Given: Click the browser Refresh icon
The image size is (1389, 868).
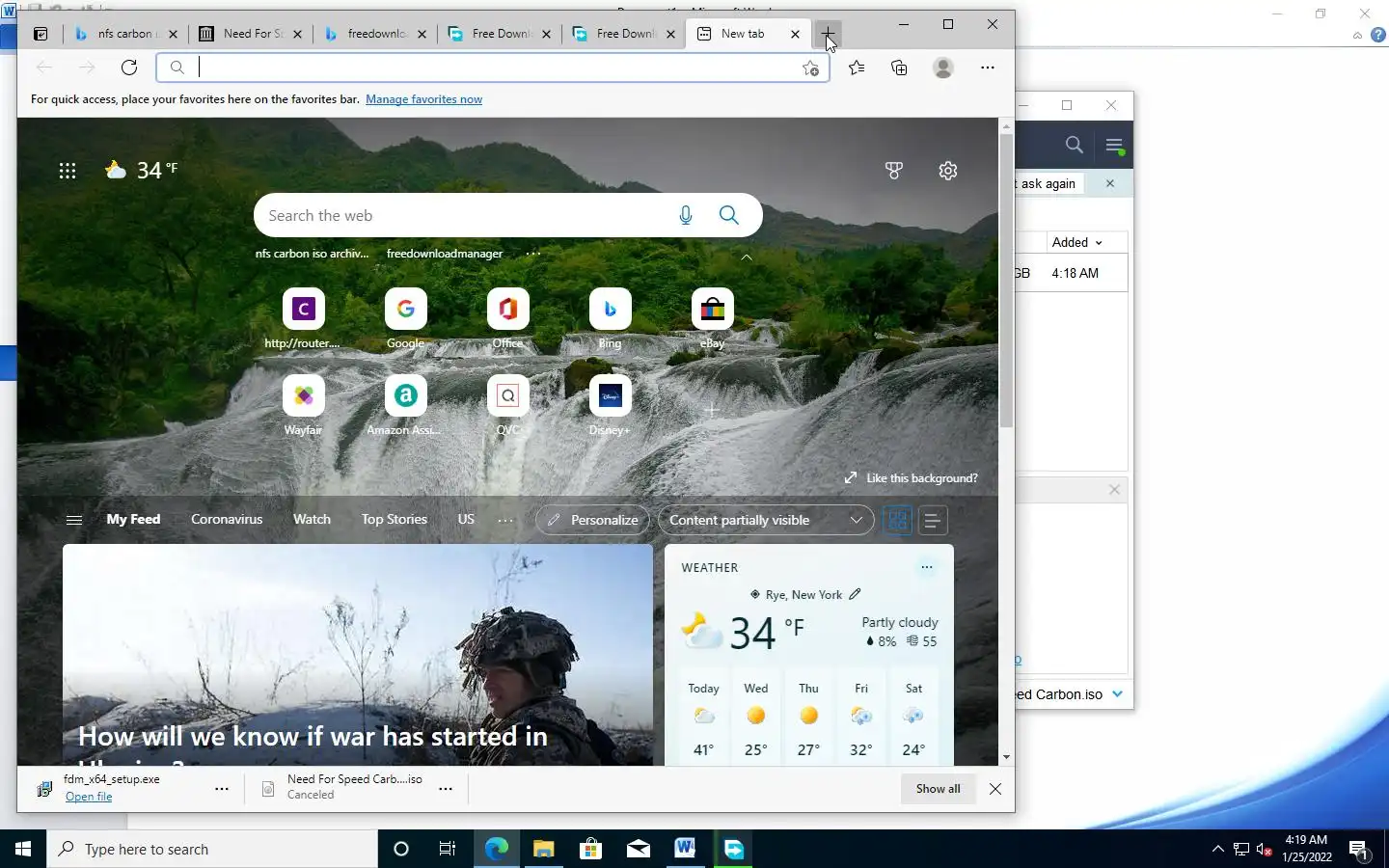Looking at the screenshot, I should (x=129, y=68).
